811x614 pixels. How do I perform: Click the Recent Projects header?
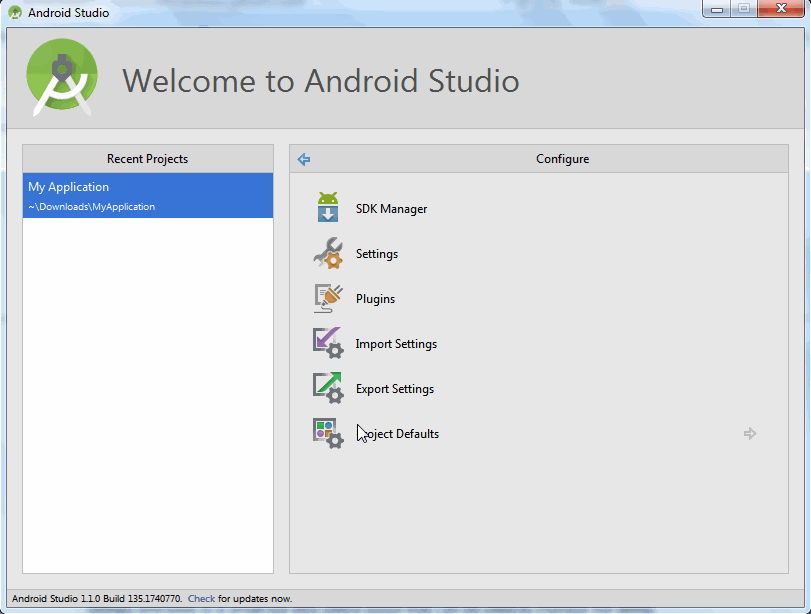(147, 159)
